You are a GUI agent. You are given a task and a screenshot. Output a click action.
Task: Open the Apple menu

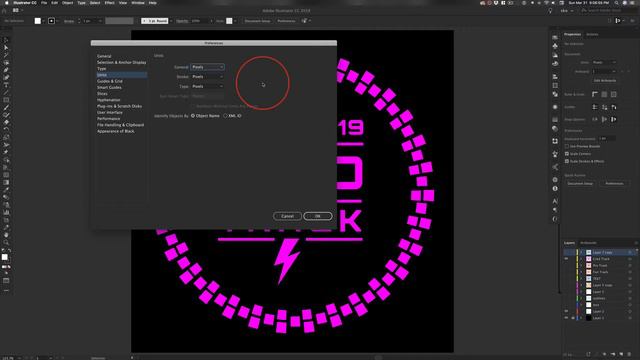tap(6, 3)
